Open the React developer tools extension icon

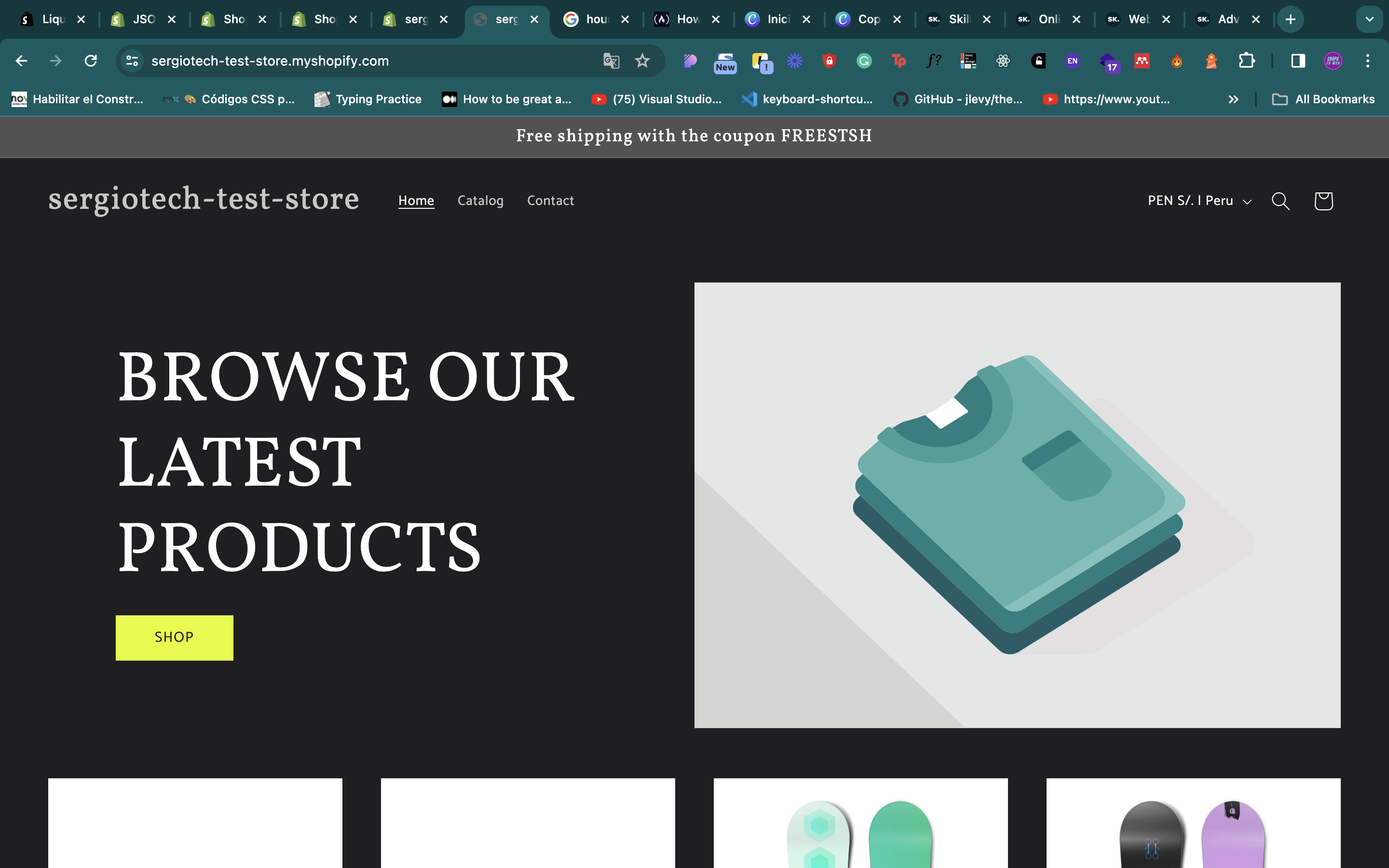pos(1003,61)
